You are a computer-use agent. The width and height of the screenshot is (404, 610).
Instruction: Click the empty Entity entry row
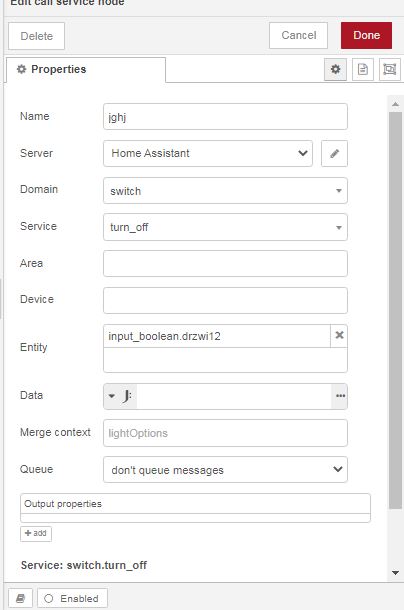[x=225, y=360]
